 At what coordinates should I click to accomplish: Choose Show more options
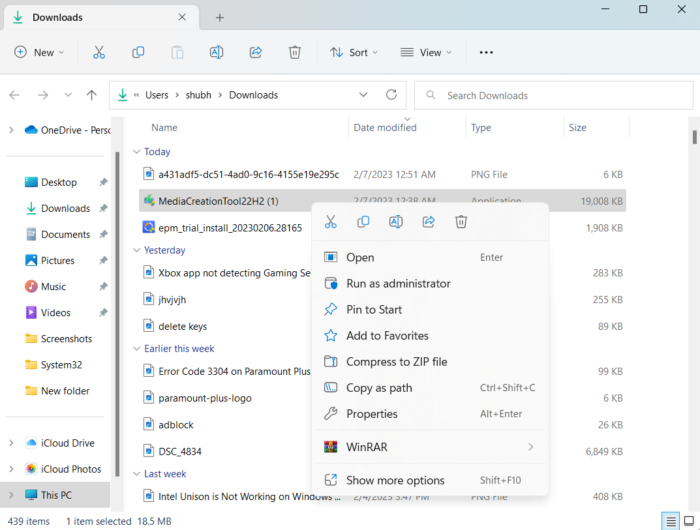[394, 480]
